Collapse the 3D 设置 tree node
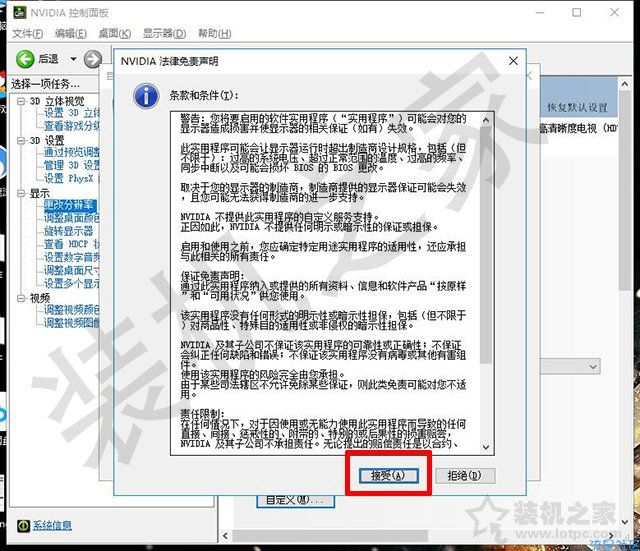This screenshot has height=551, width=640. point(21,141)
